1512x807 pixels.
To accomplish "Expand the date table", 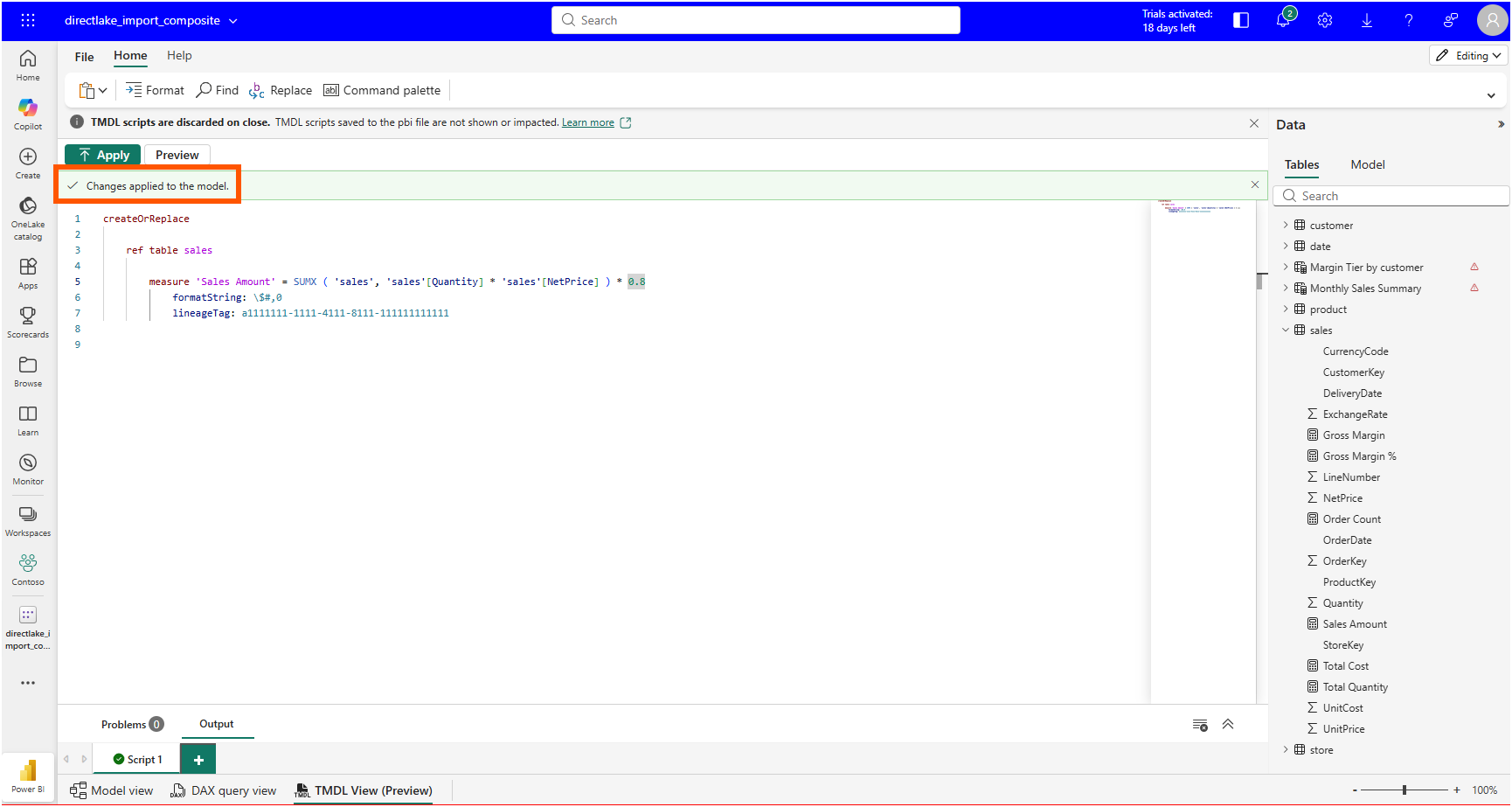I will (x=1286, y=247).
